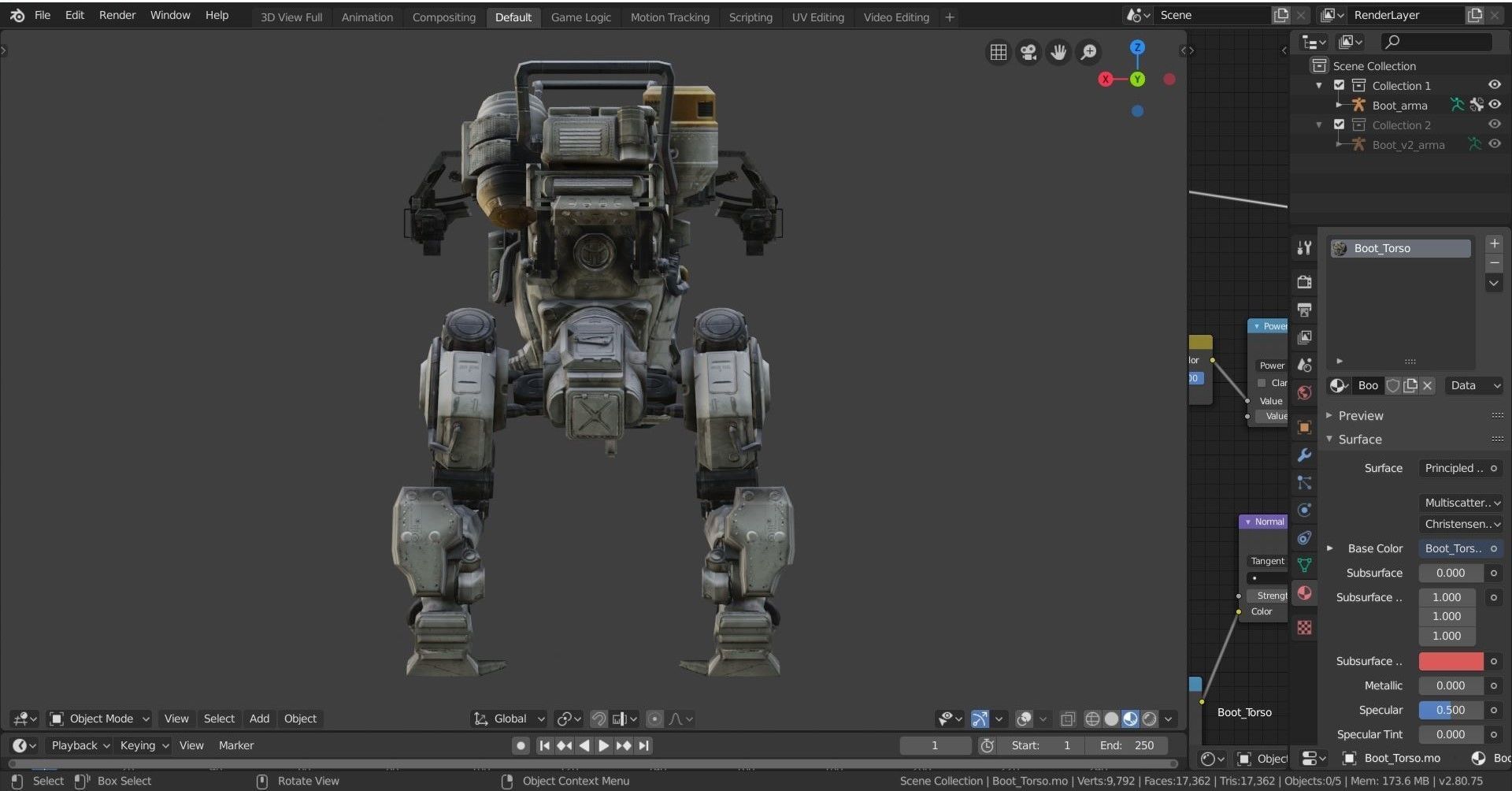Click the zoom view magnifier icon

[1088, 52]
